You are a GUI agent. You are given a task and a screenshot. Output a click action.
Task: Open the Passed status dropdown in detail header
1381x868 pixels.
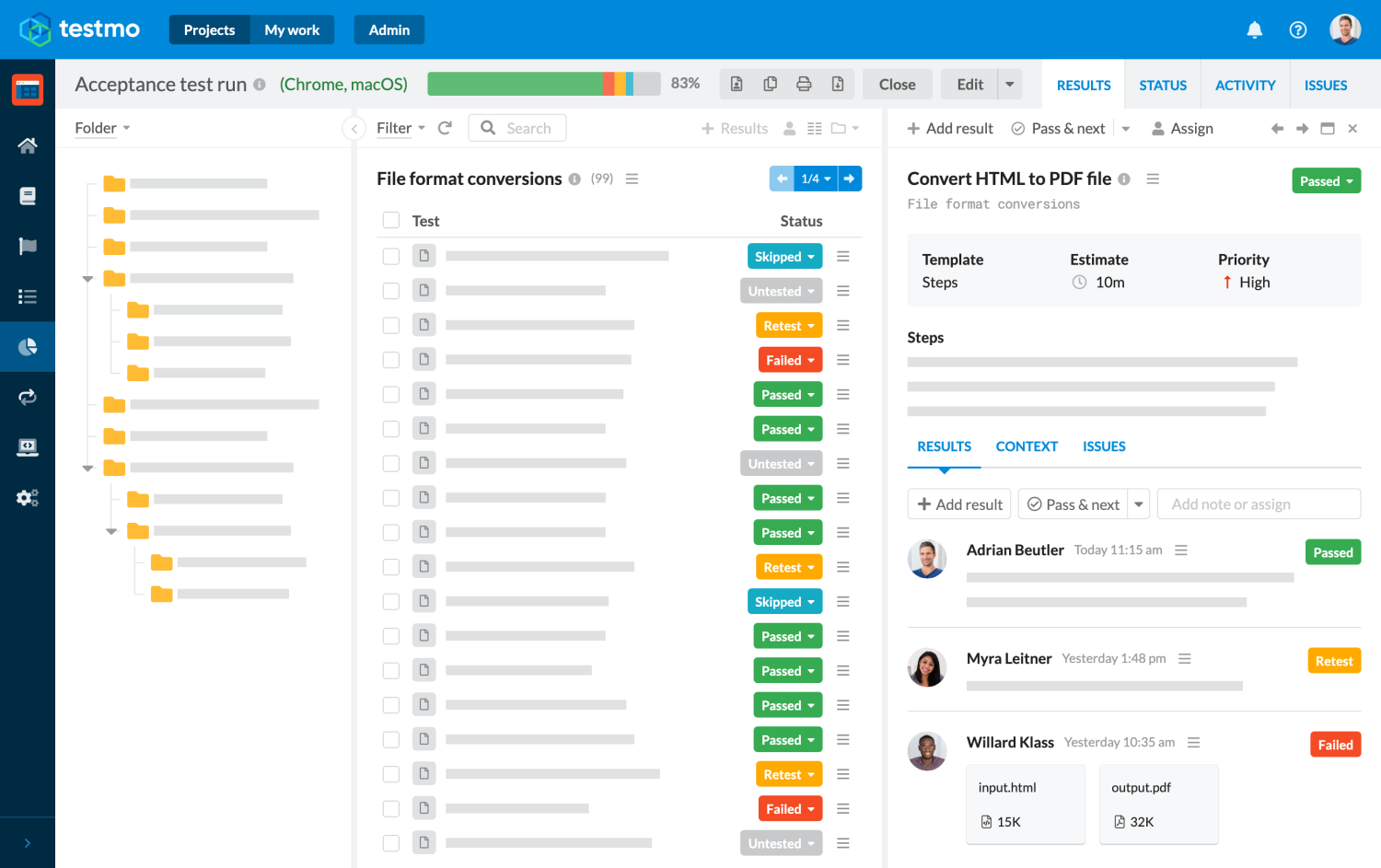pyautogui.click(x=1326, y=181)
